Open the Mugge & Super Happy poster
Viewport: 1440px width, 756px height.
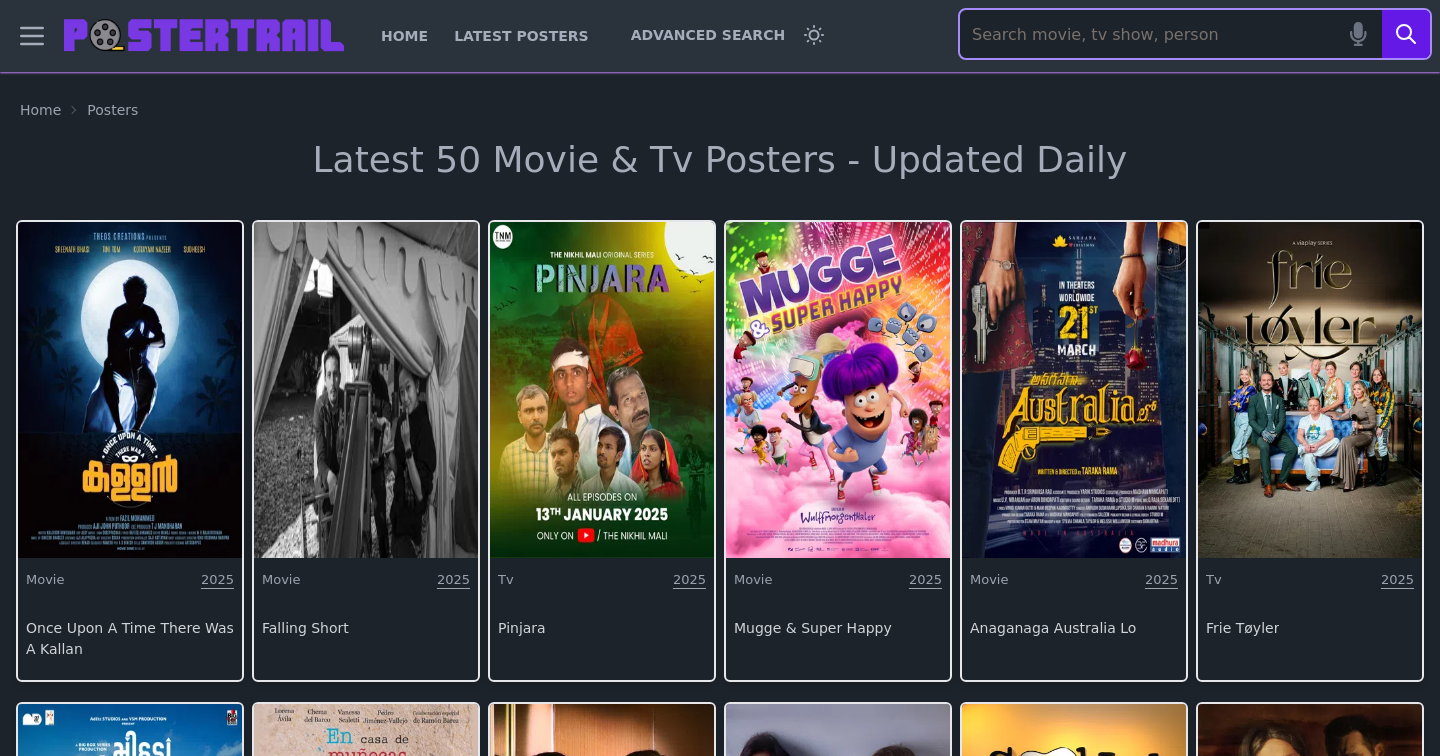[838, 390]
